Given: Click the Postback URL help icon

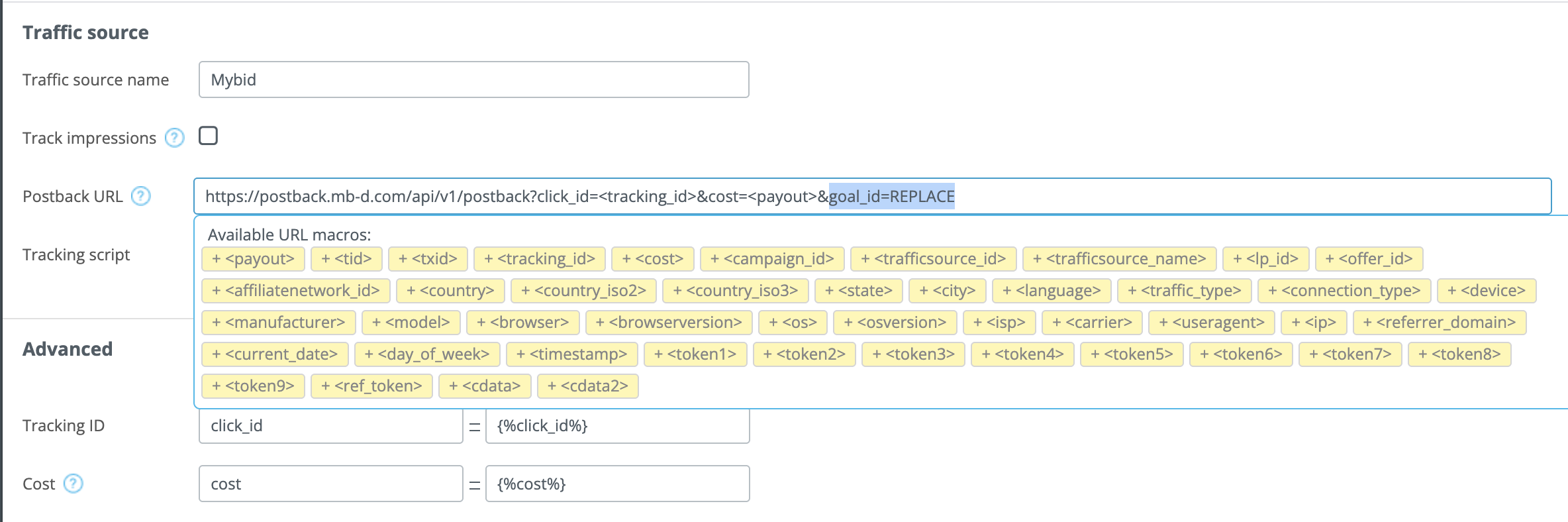Looking at the screenshot, I should click(x=140, y=196).
